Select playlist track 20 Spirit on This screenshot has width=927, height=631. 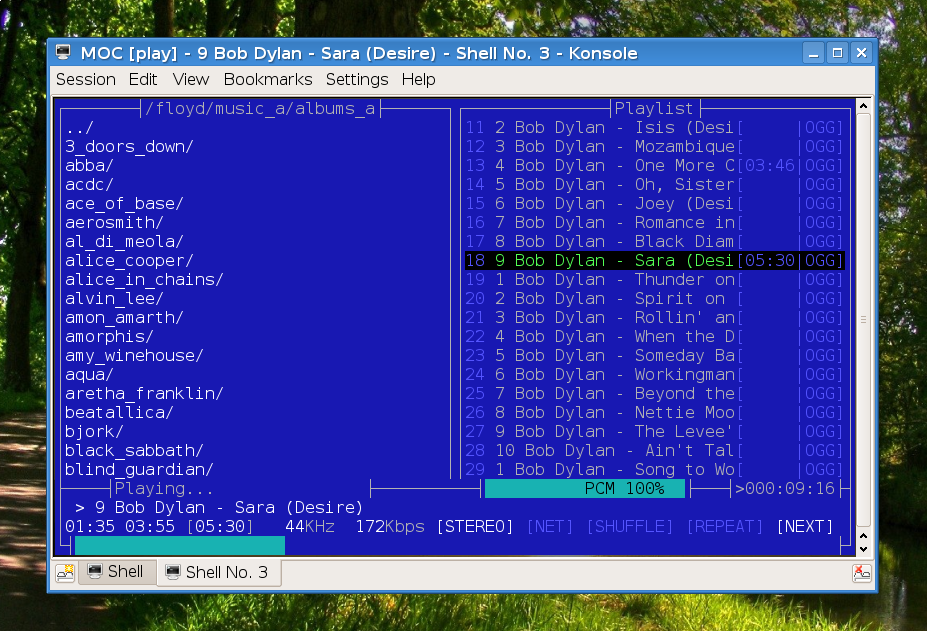tap(654, 298)
